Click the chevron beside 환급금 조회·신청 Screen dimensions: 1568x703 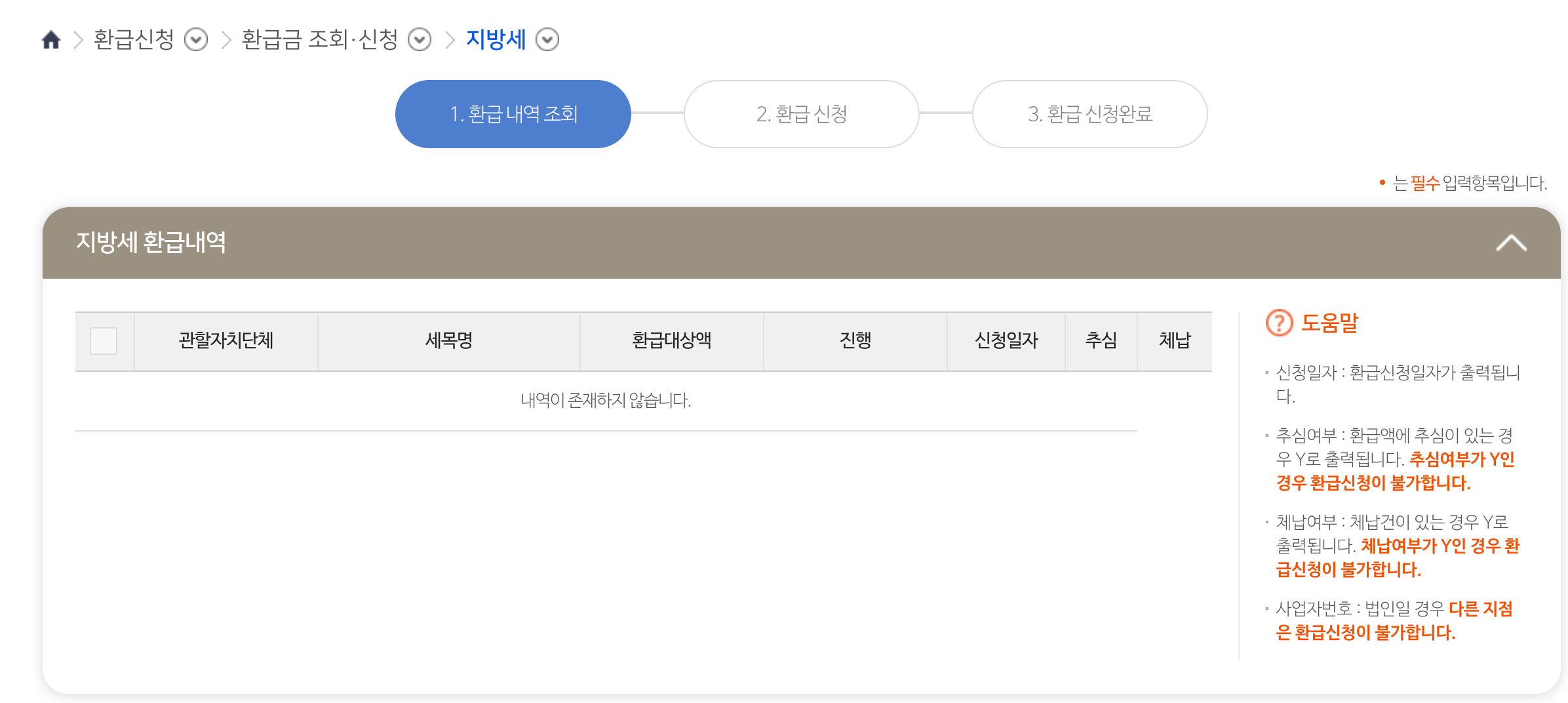(x=420, y=41)
